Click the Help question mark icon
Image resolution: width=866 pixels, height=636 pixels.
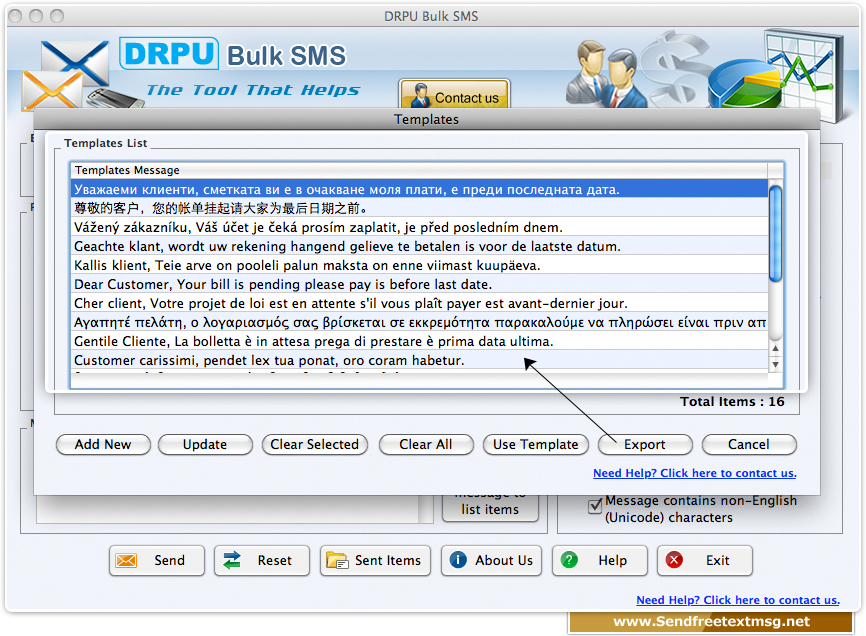point(569,560)
